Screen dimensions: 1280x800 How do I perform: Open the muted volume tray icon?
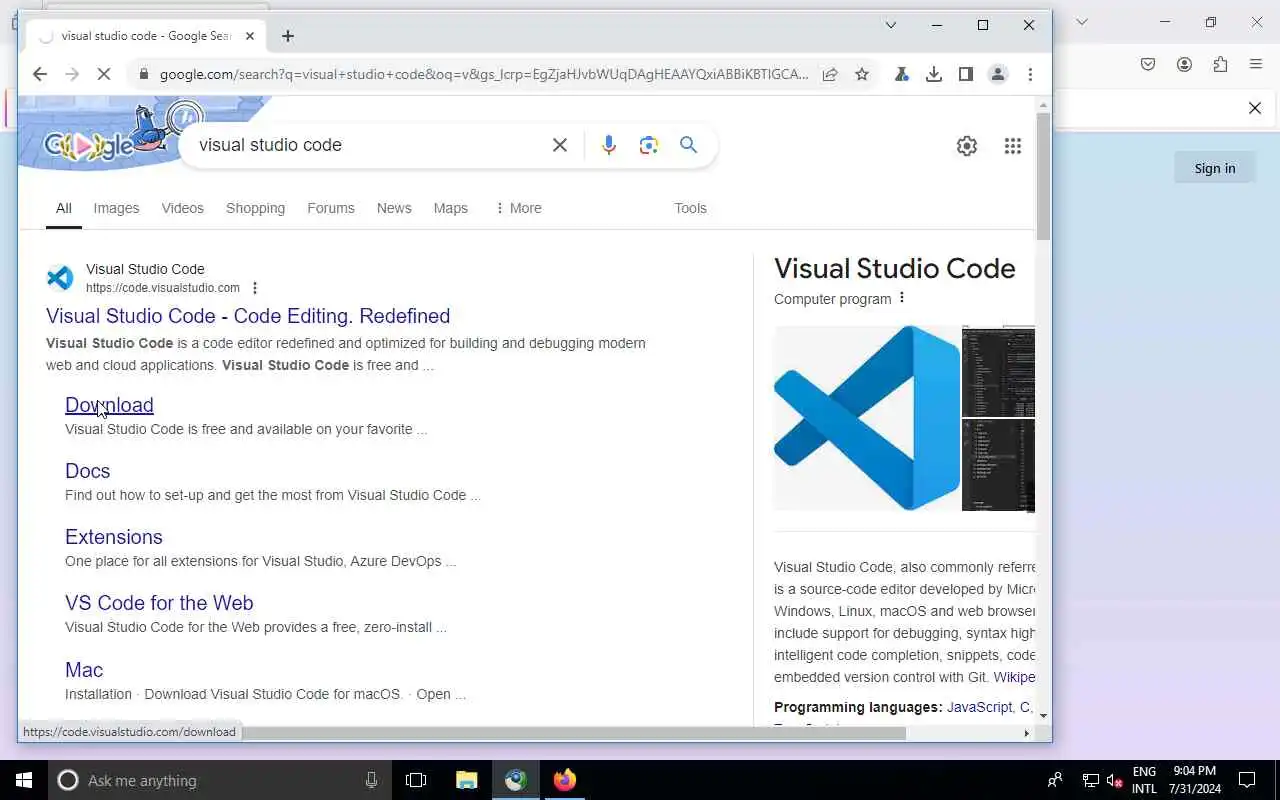tap(1115, 781)
